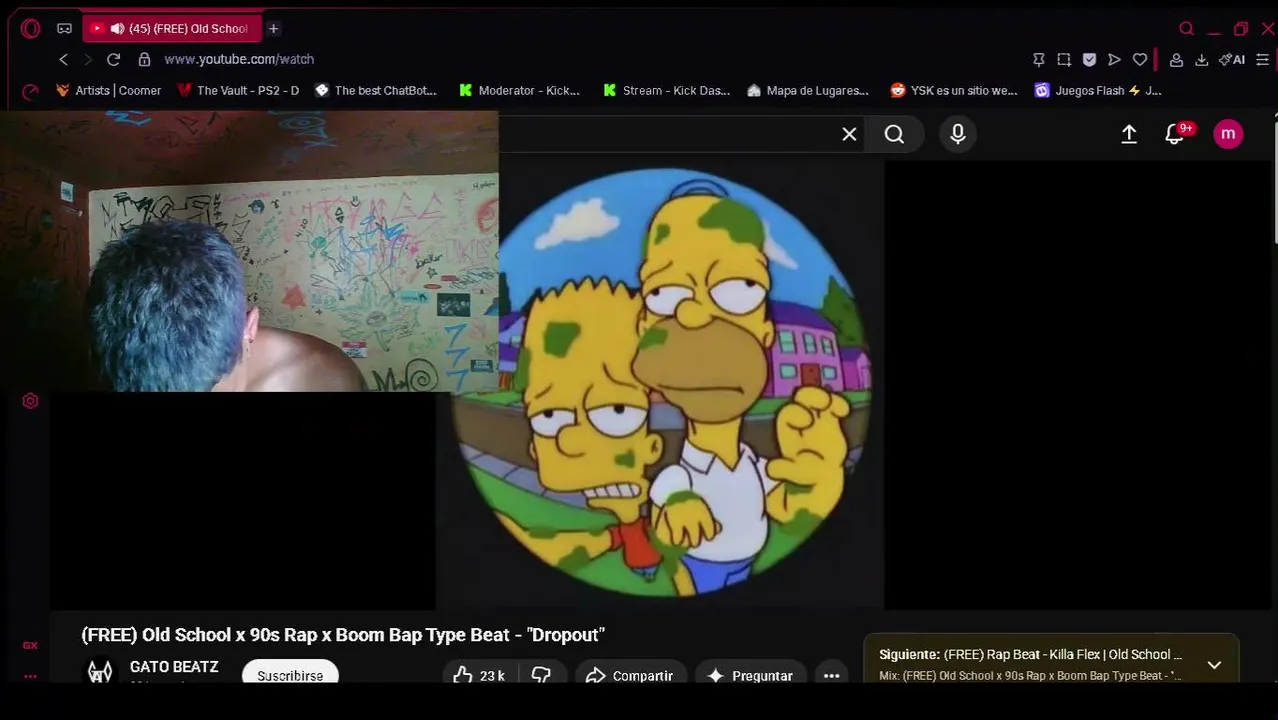1278x720 pixels.
Task: Go back to the previous page
Action: [63, 60]
